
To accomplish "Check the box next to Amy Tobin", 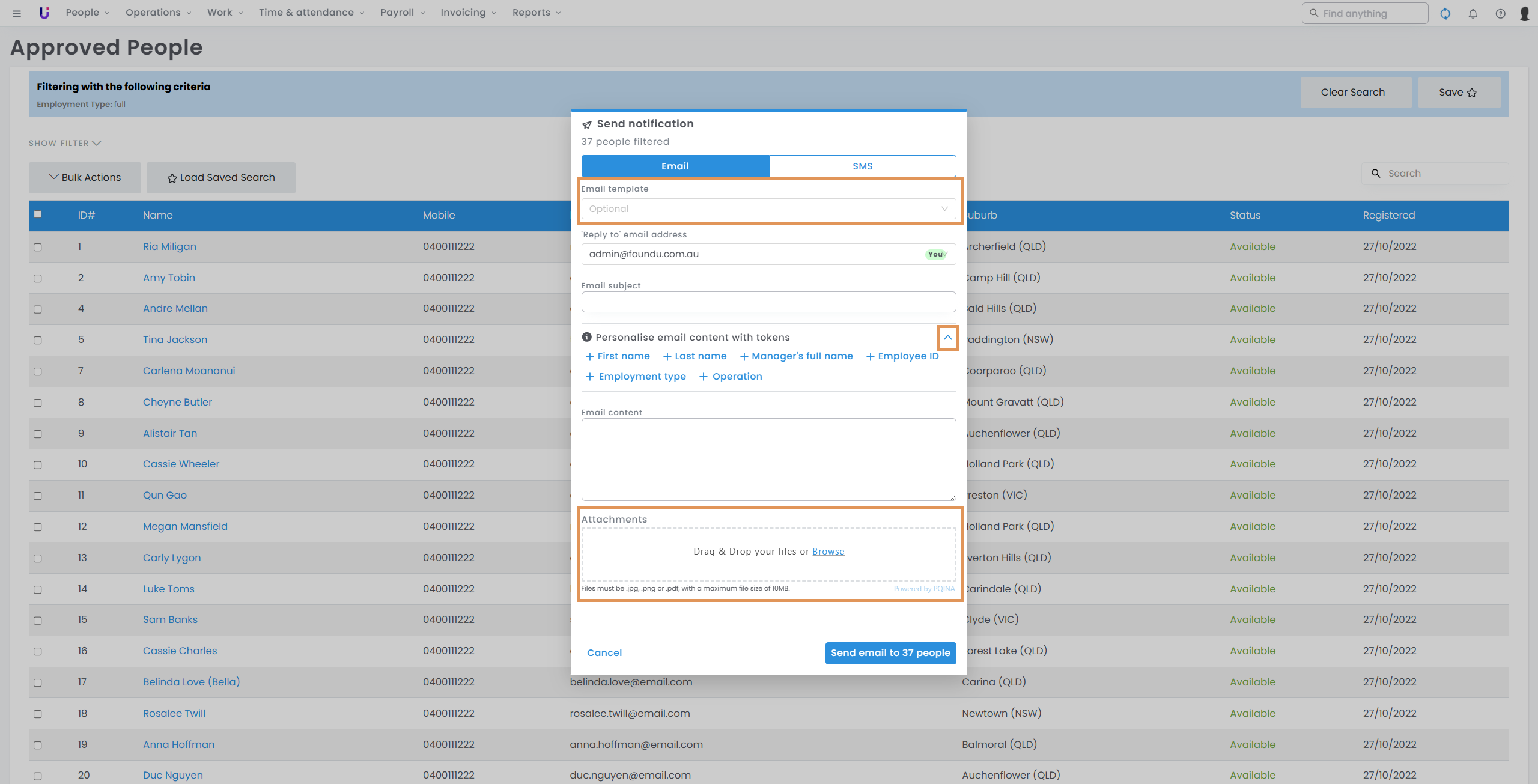I will pos(38,278).
